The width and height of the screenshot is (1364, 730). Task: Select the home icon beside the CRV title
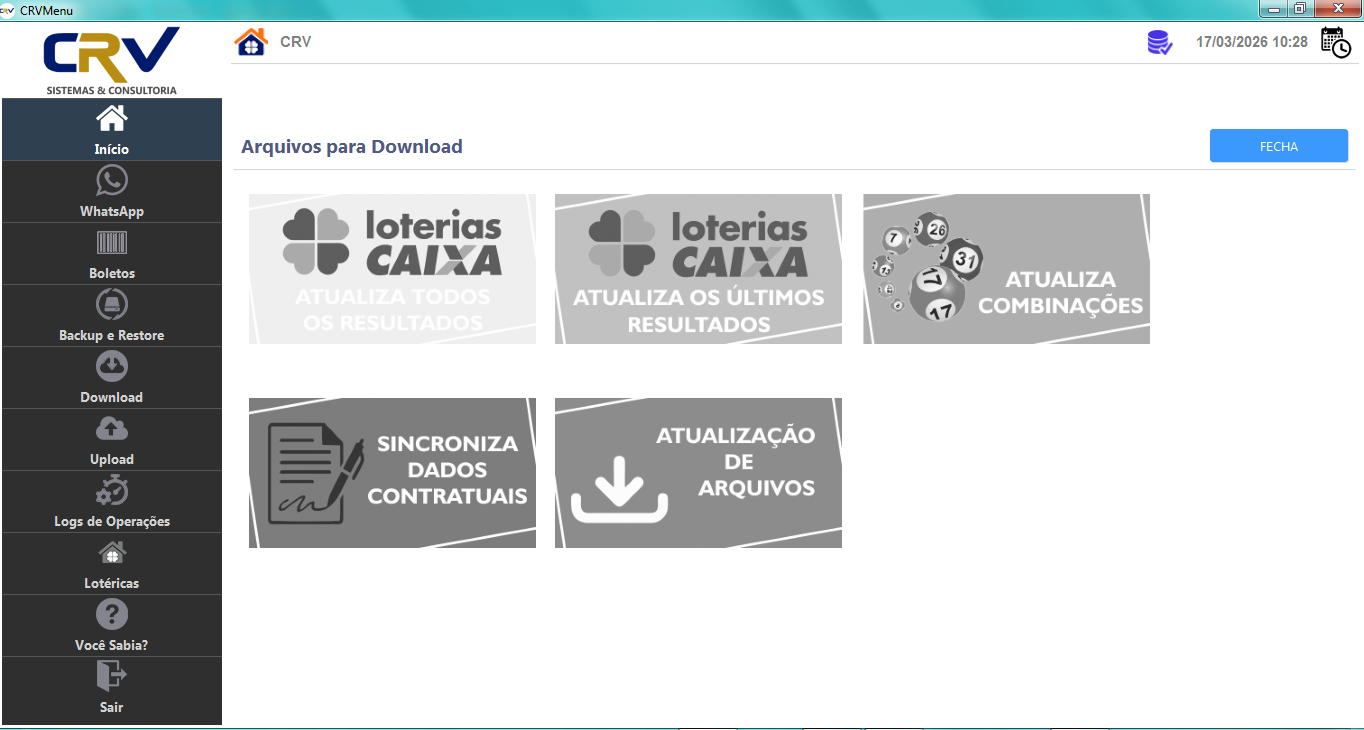[x=251, y=42]
